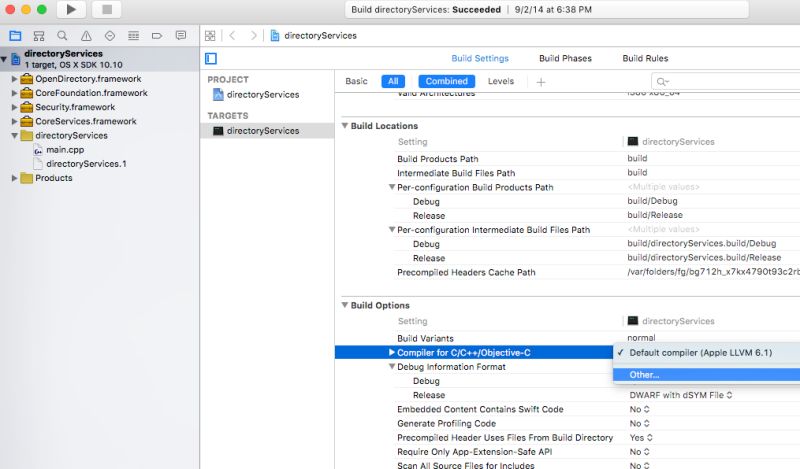Image resolution: width=800 pixels, height=469 pixels.
Task: Run the project with the Play button
Action: 71,9
